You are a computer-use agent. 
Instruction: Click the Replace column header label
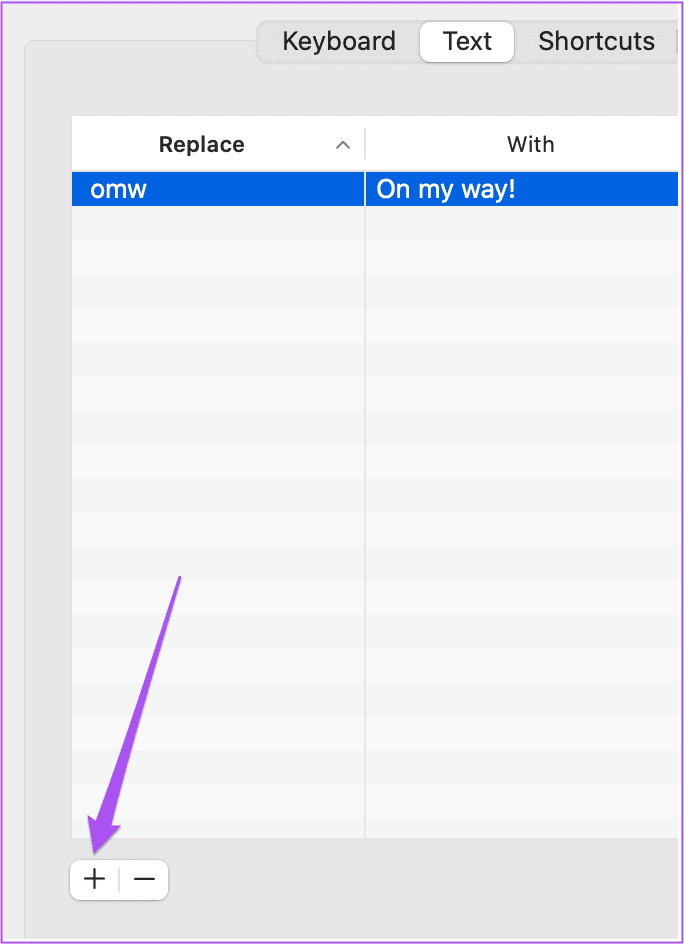pyautogui.click(x=201, y=145)
